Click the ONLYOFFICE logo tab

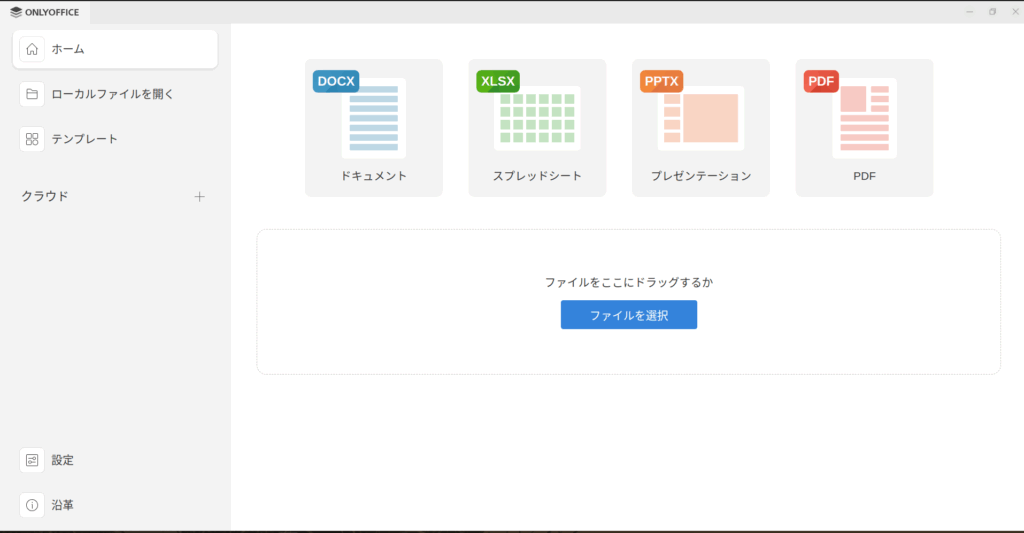[45, 12]
